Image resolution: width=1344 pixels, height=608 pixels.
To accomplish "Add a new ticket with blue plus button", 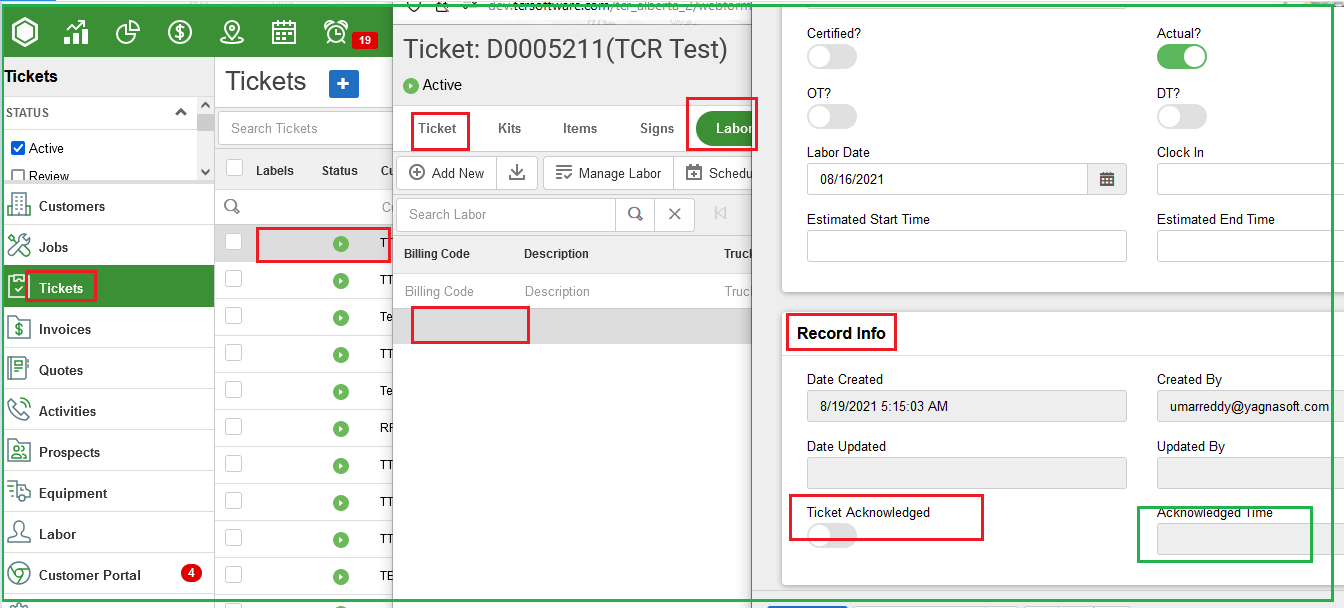I will tap(343, 83).
